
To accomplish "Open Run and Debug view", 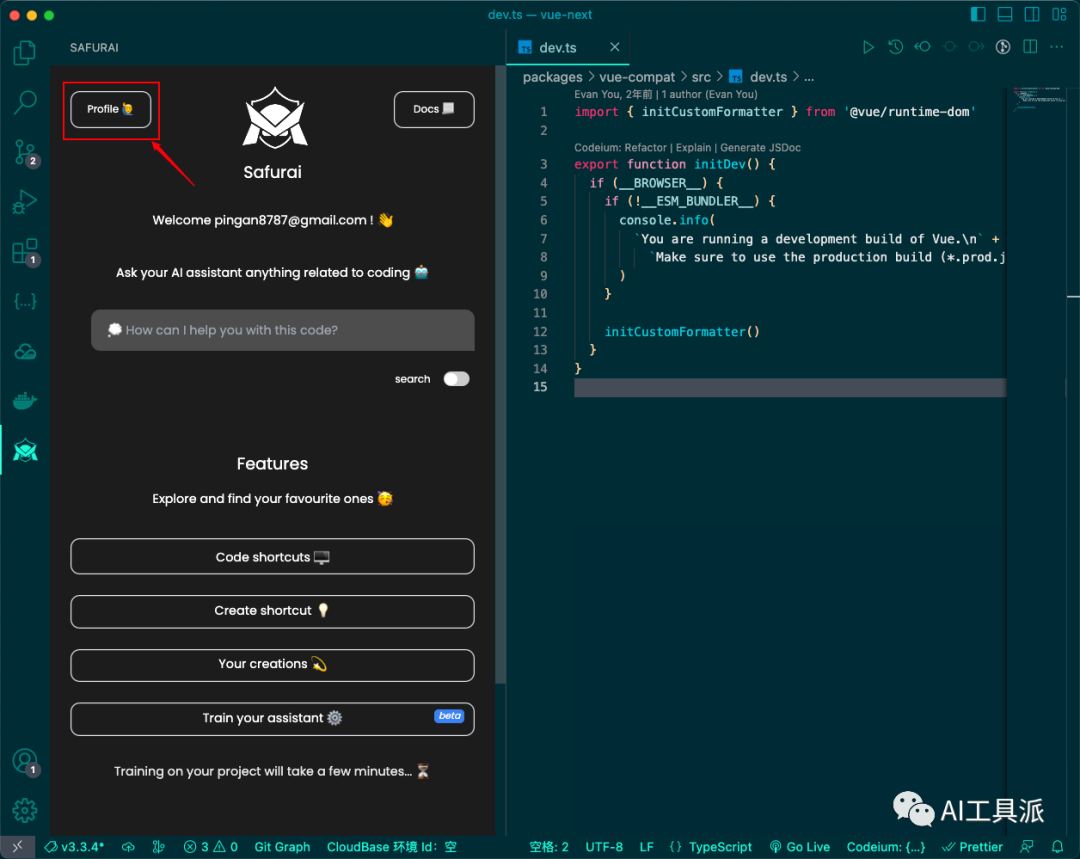I will click(25, 202).
